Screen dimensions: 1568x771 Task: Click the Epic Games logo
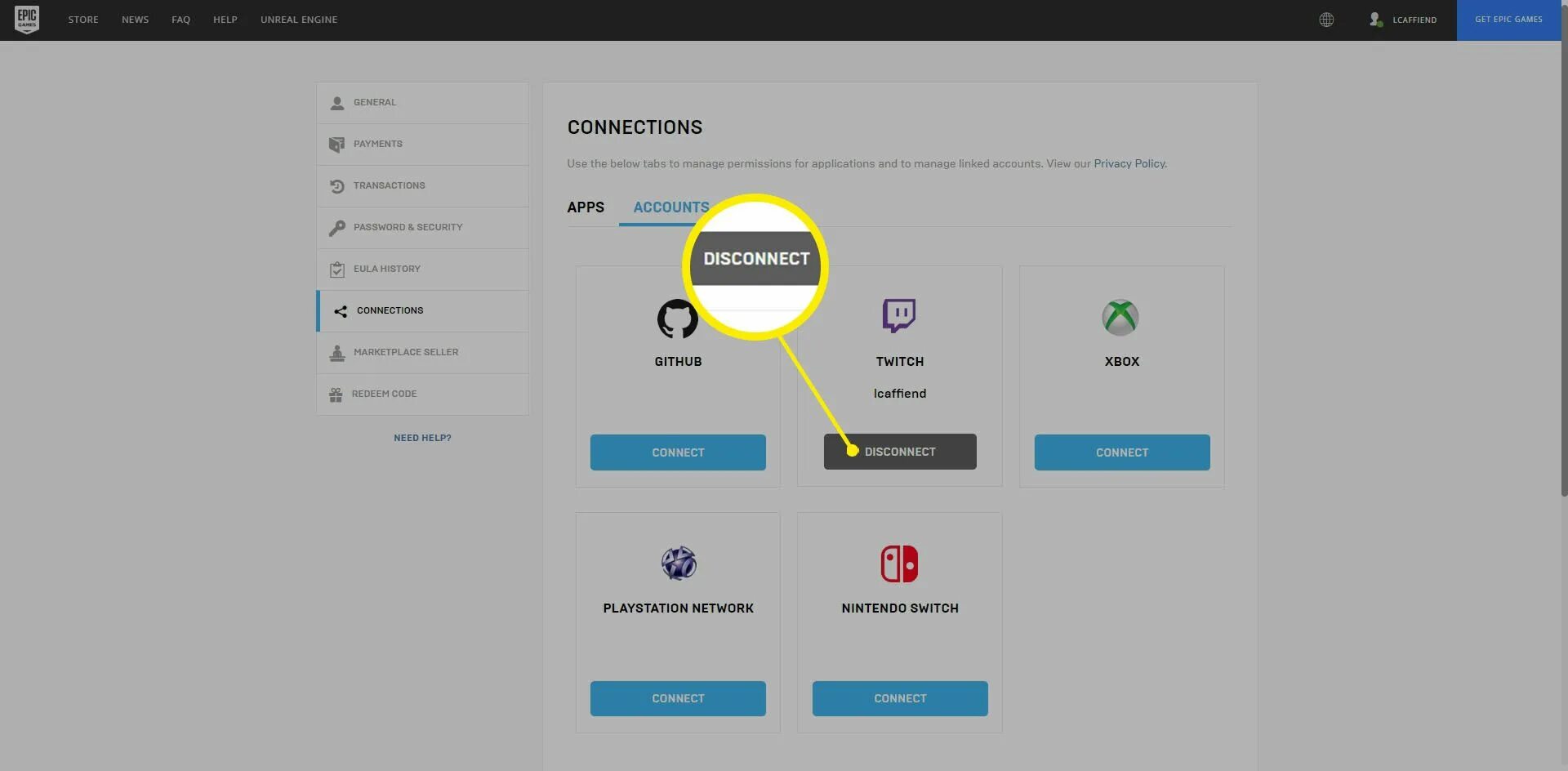[x=27, y=20]
